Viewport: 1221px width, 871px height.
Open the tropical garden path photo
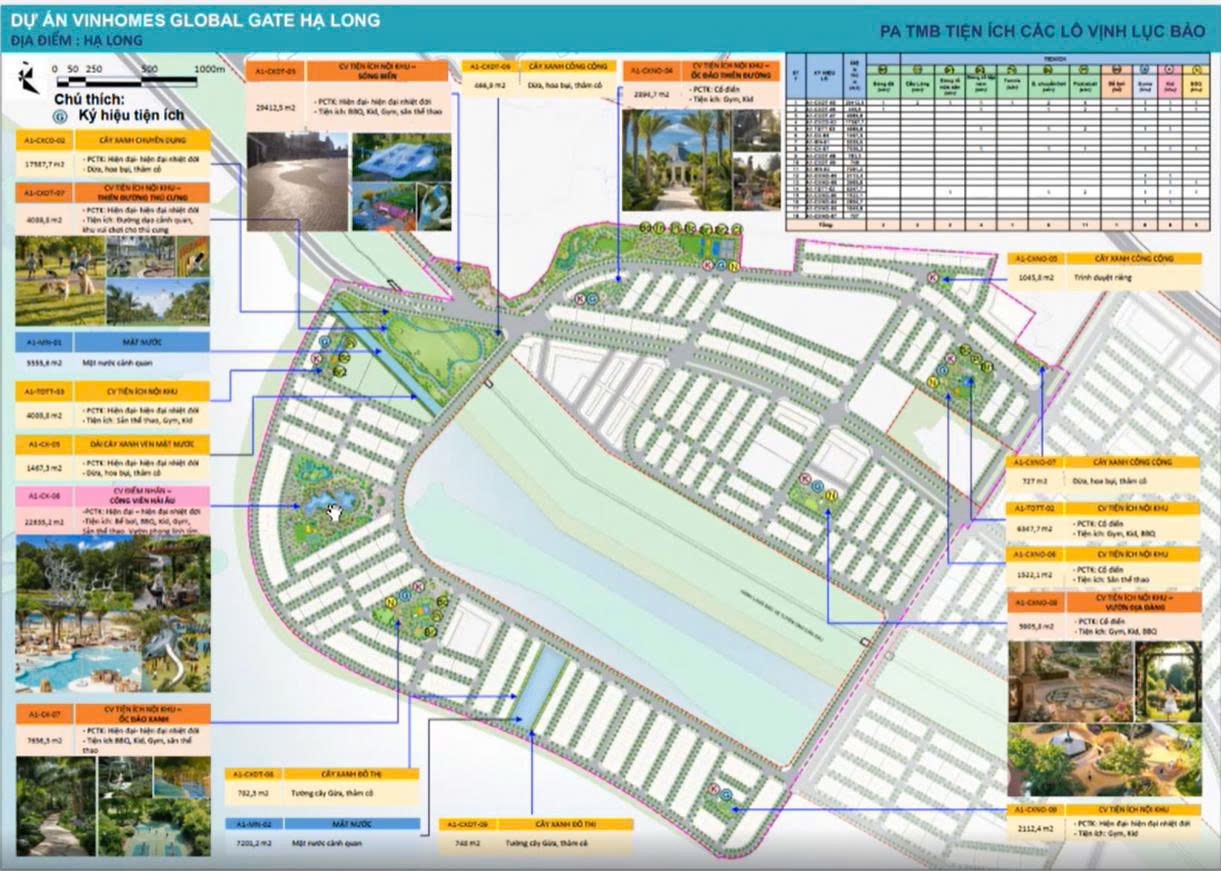tap(53, 805)
